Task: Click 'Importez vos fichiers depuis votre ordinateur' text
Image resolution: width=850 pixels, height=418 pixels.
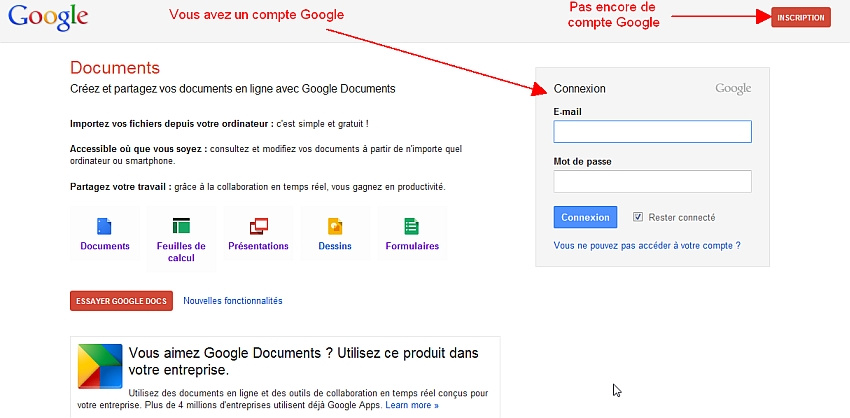Action: pos(172,124)
